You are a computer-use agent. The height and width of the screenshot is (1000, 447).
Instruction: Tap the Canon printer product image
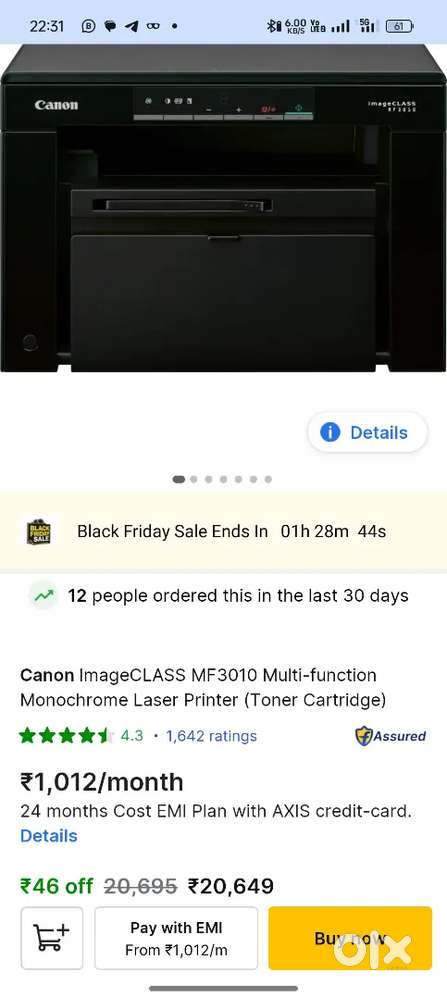tap(223, 208)
